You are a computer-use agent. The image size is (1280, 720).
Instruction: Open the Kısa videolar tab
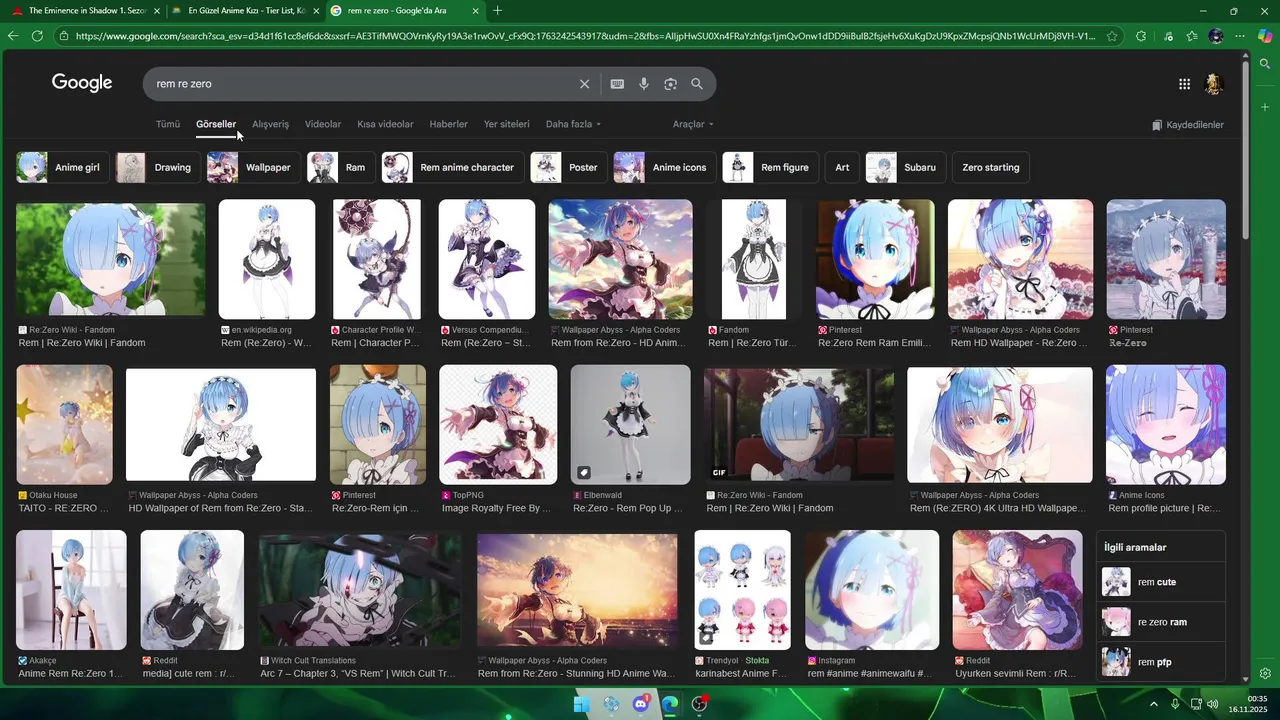(x=385, y=124)
